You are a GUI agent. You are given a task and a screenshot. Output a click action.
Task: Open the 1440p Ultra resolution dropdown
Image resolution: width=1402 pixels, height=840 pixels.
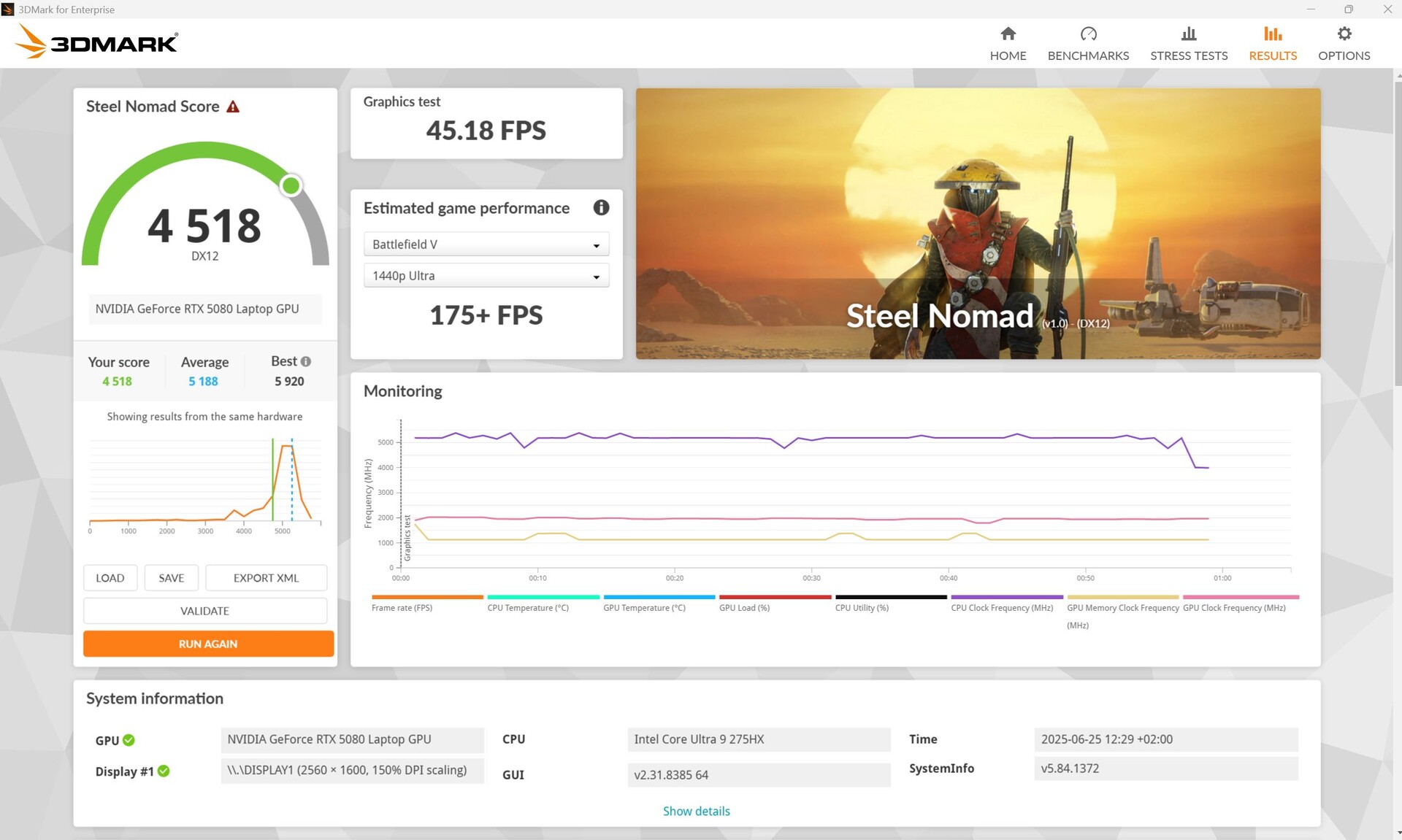[486, 276]
